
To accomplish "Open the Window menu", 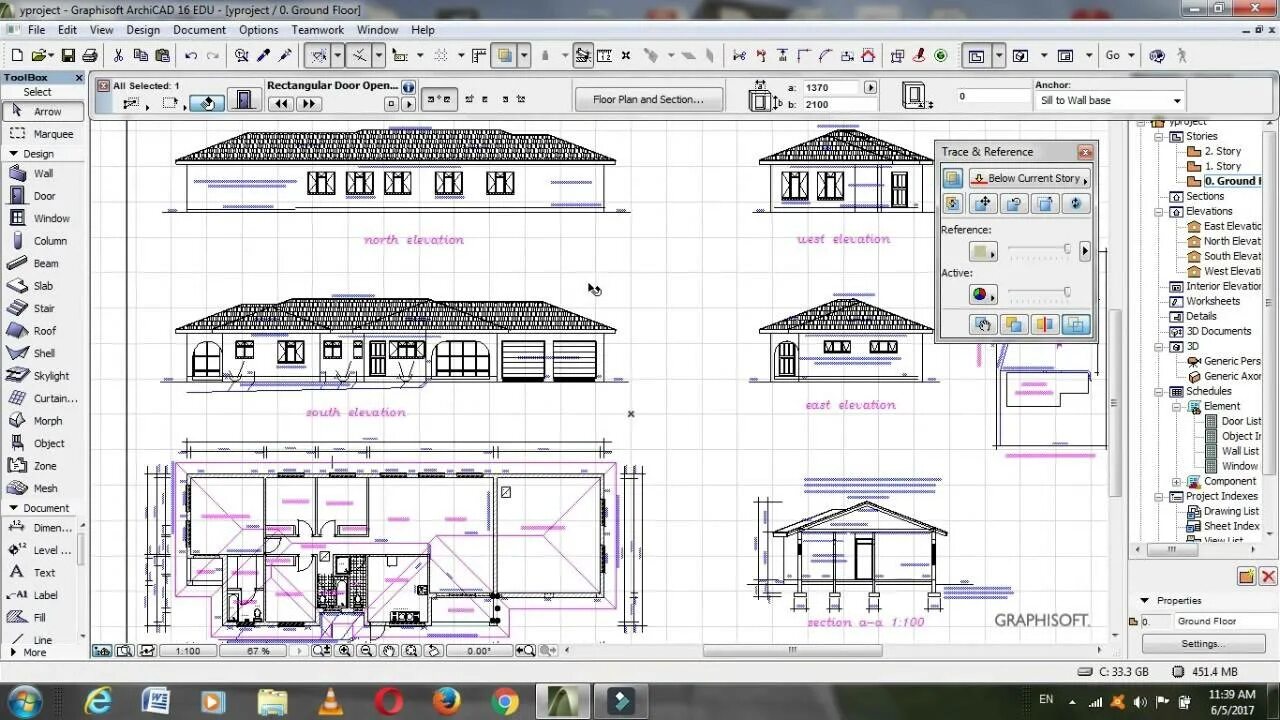I will [377, 30].
